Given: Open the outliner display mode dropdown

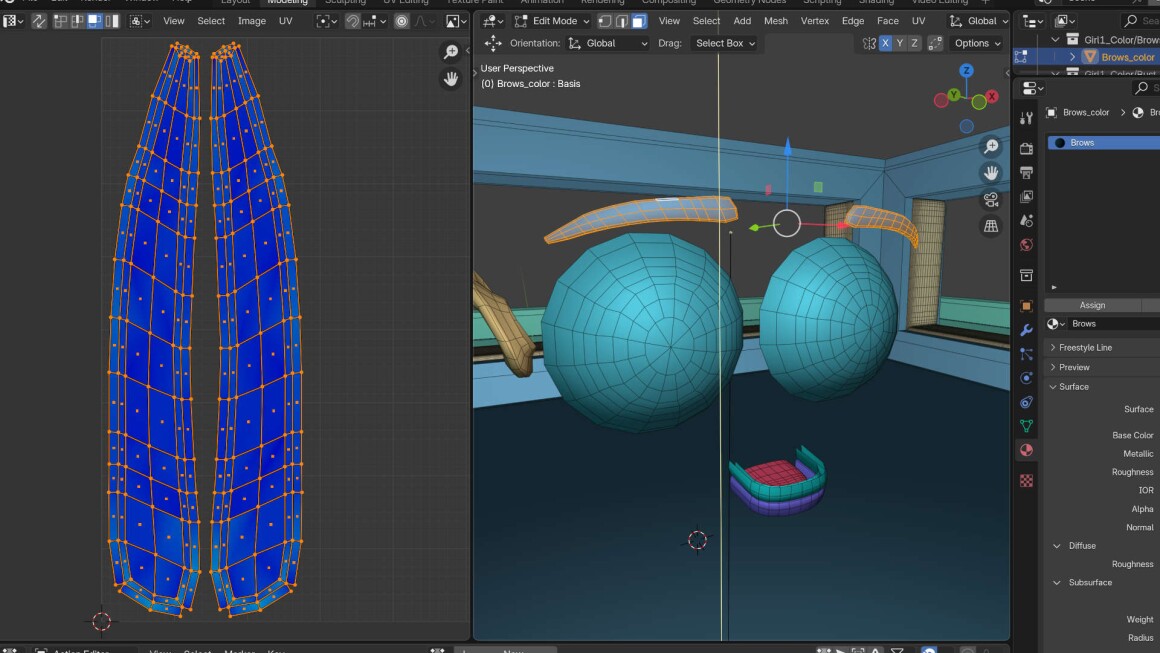Looking at the screenshot, I should pos(1066,21).
